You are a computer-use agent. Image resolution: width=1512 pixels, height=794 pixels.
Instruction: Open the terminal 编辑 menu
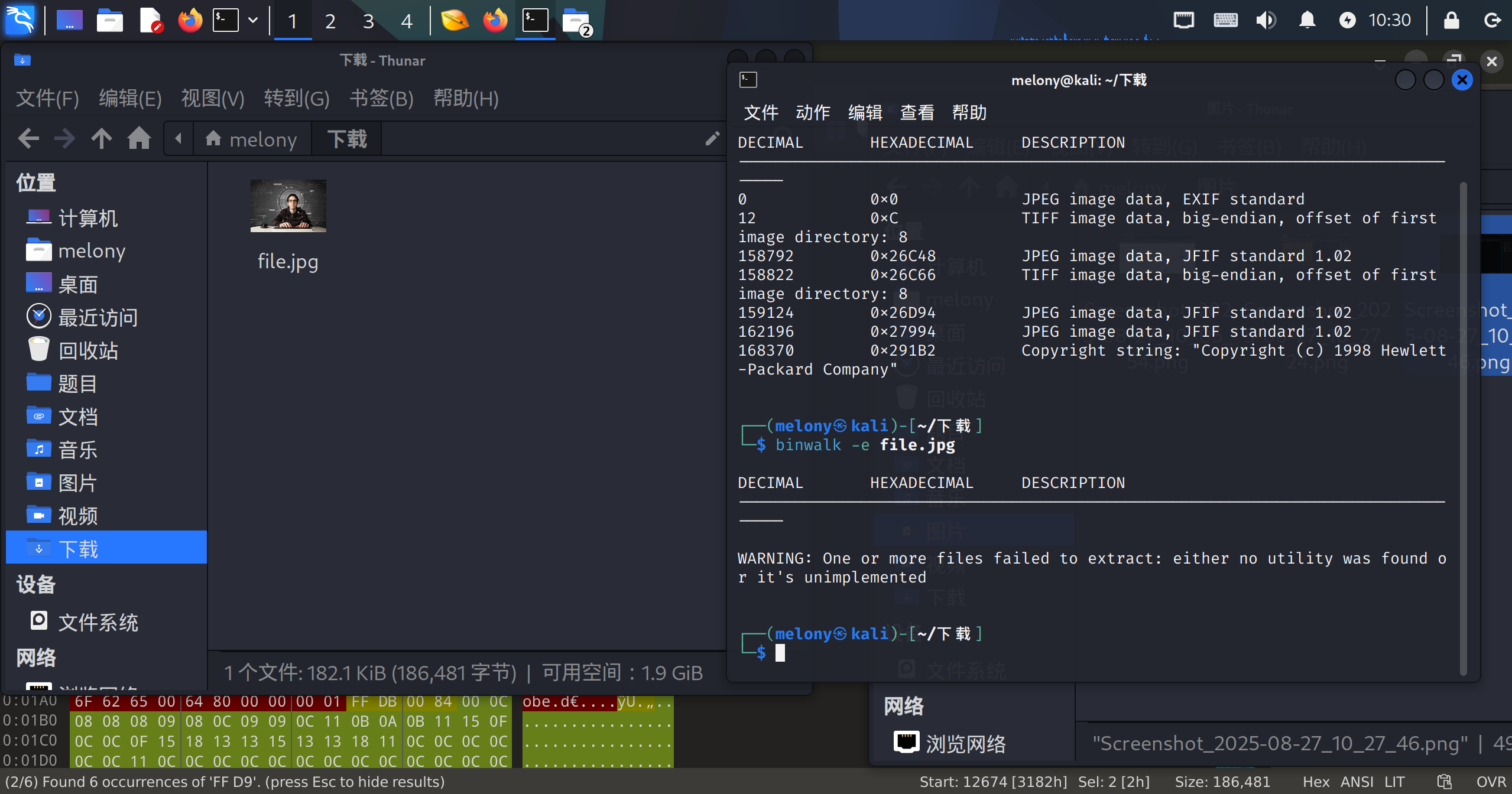pyautogui.click(x=865, y=112)
